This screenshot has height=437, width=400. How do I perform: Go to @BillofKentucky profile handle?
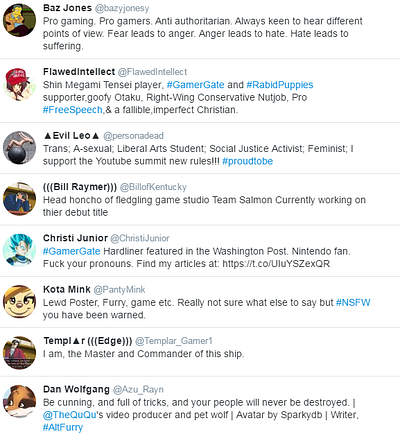pyautogui.click(x=153, y=187)
